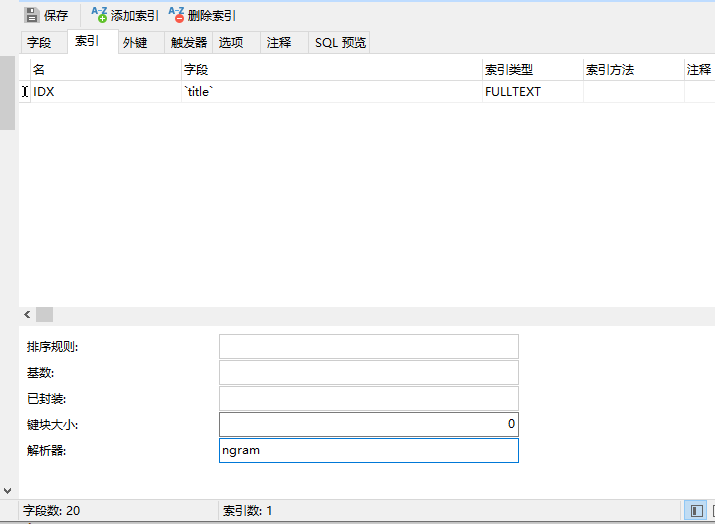The image size is (715, 524).
Task: Click the vertical scrollbar thumb on the left
Action: (7, 93)
